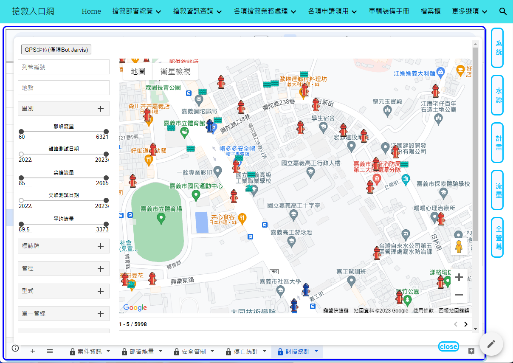Image resolution: width=513 pixels, height=363 pixels.
Task: Click the Google logo on the map
Action: coord(135,307)
